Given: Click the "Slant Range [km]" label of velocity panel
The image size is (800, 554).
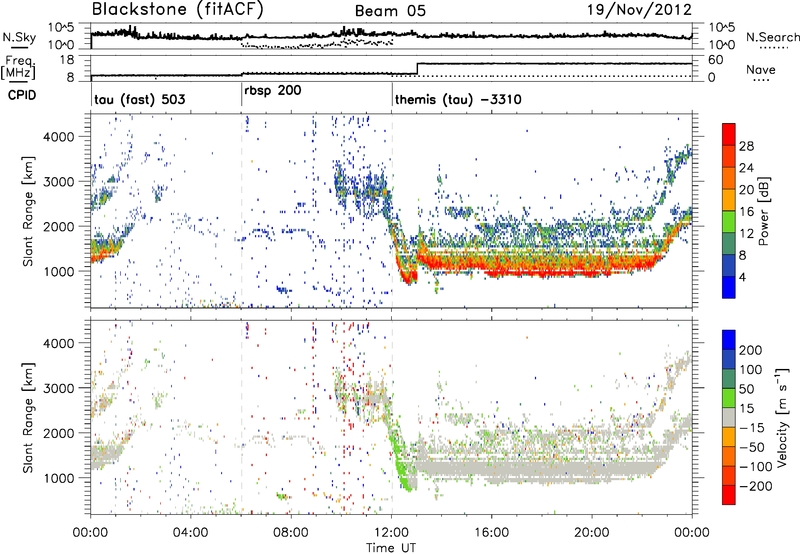Looking at the screenshot, I should [x=28, y=418].
